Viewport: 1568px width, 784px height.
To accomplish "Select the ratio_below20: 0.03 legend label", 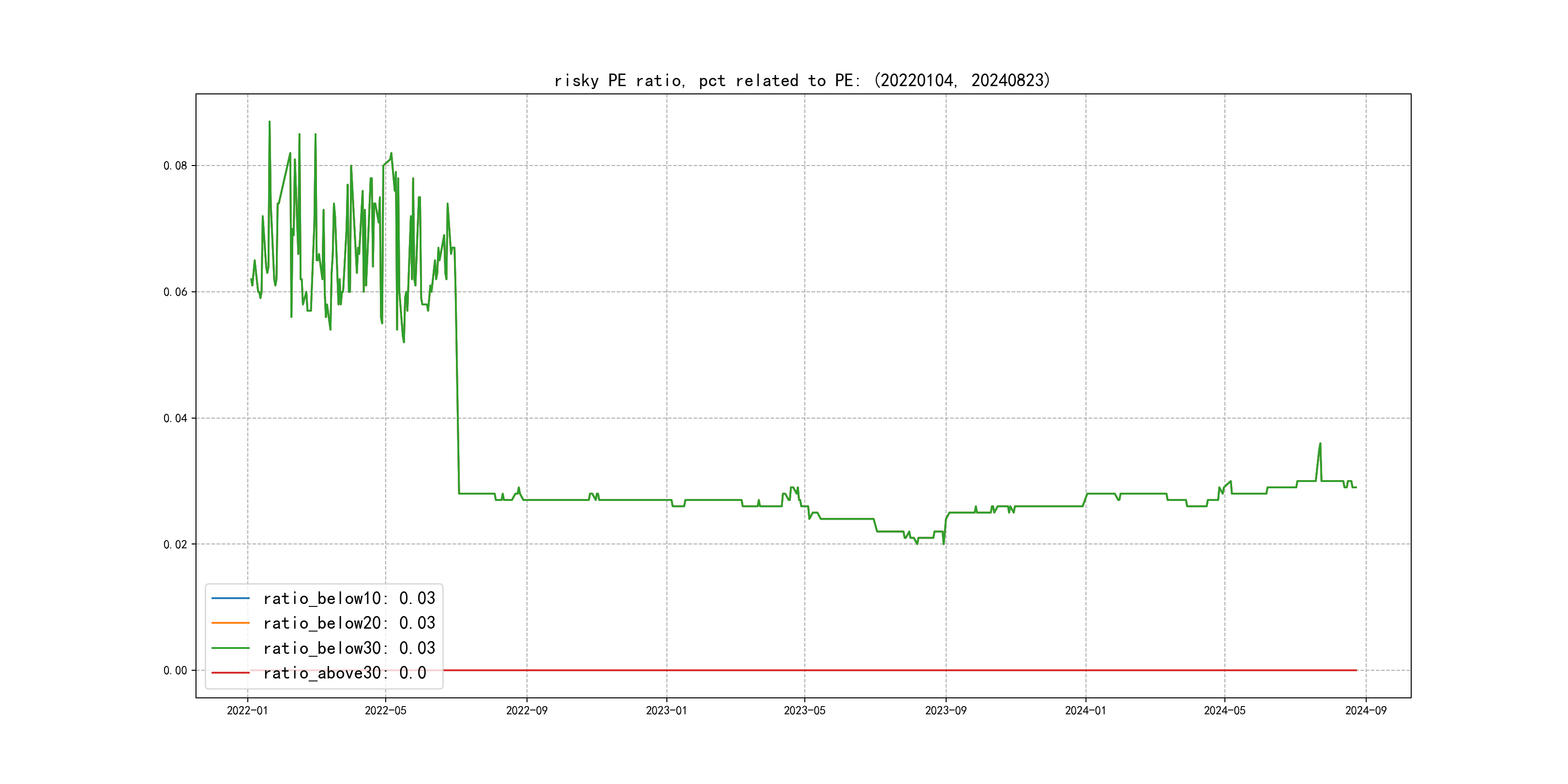I will tap(349, 623).
